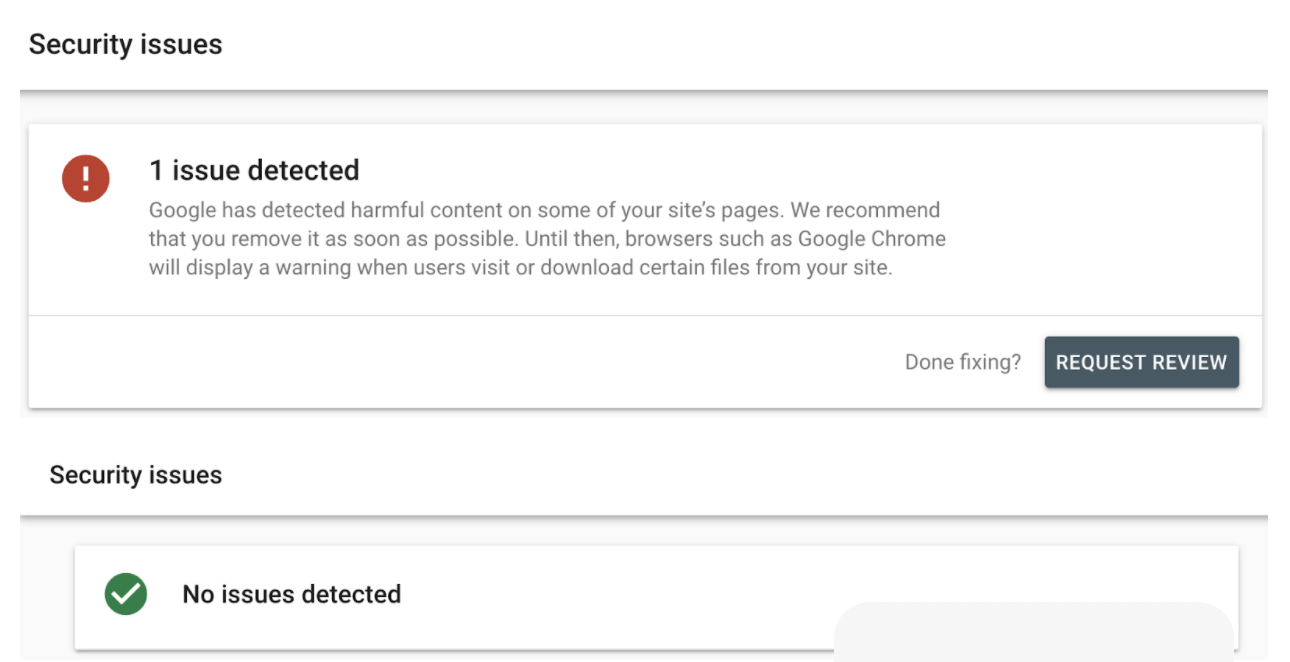
Task: Click the exclamation mark inside the red badge
Action: [x=86, y=178]
